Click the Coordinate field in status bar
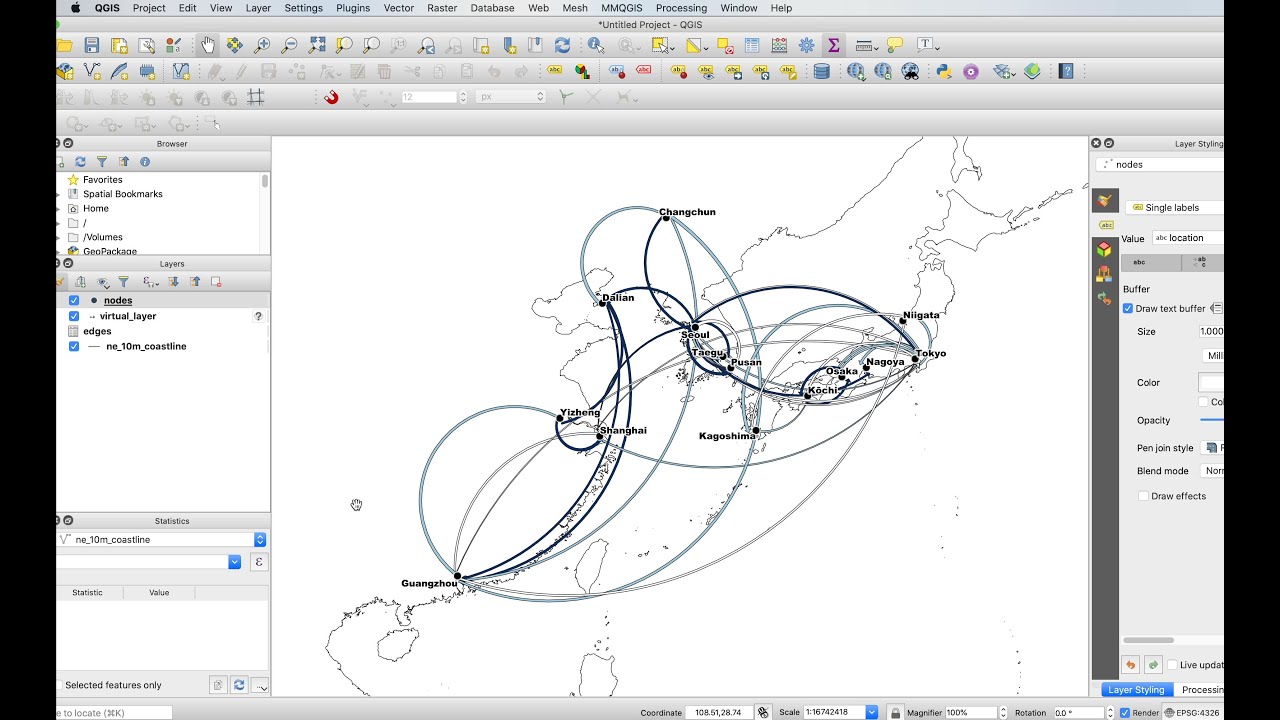Viewport: 1280px width, 720px height. 717,712
